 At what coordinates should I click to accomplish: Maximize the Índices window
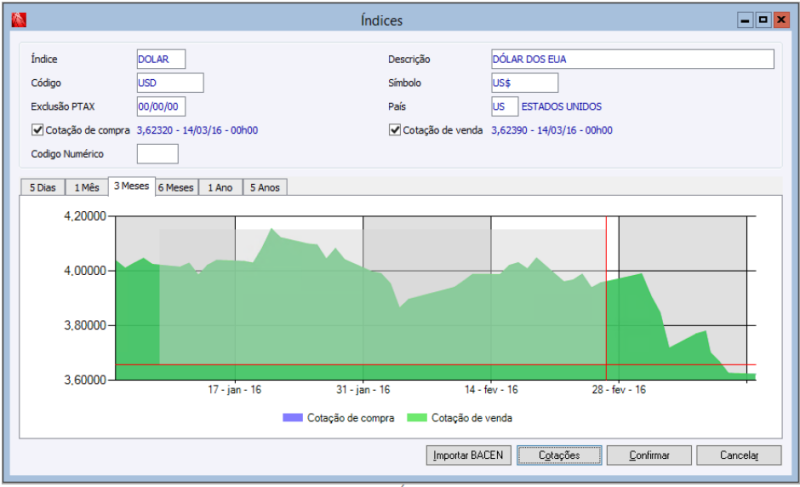coord(763,20)
